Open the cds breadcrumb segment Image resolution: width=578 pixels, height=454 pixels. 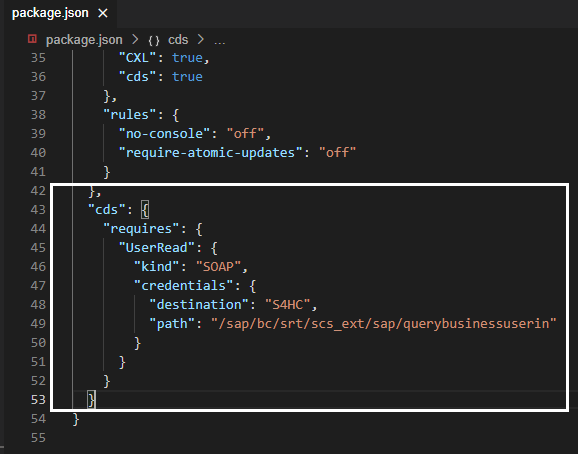(x=178, y=39)
